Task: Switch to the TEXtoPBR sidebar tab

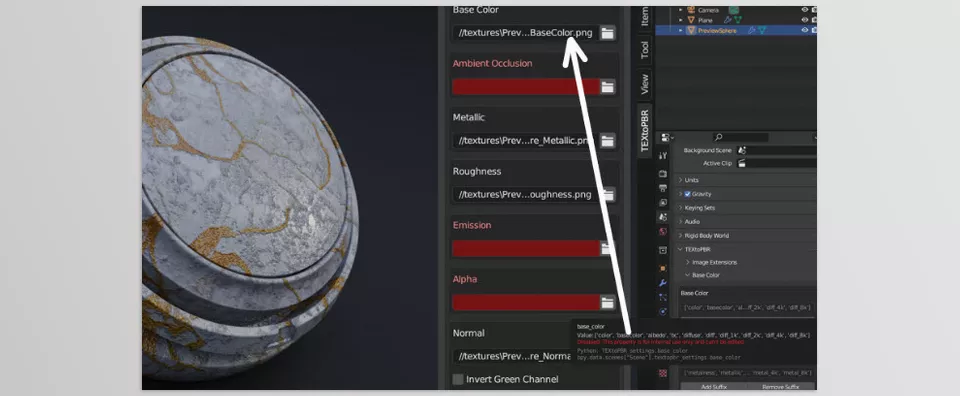Action: coord(645,130)
